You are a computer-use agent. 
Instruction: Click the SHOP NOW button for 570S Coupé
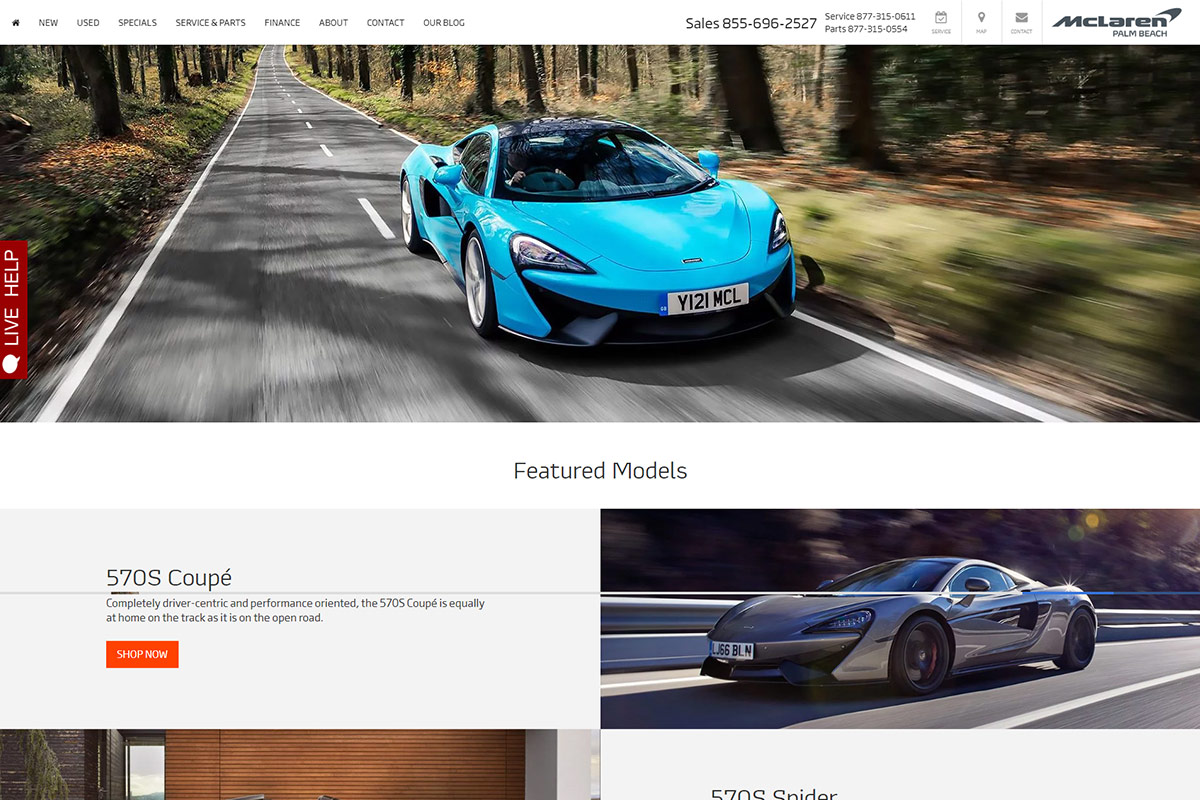[142, 654]
